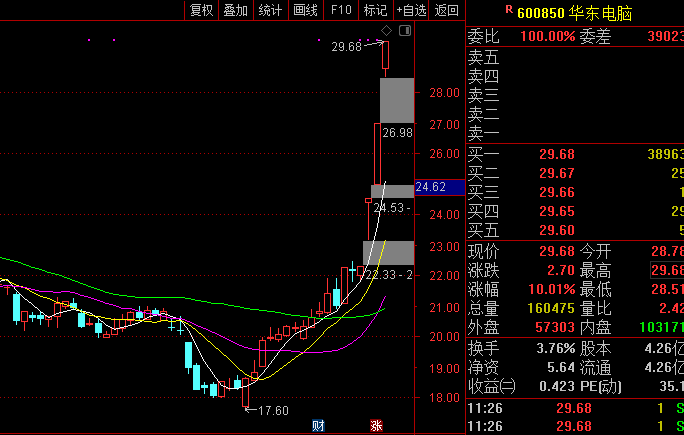The width and height of the screenshot is (684, 435).
Task: Click 买四 bid price 29.65
Action: (557, 212)
